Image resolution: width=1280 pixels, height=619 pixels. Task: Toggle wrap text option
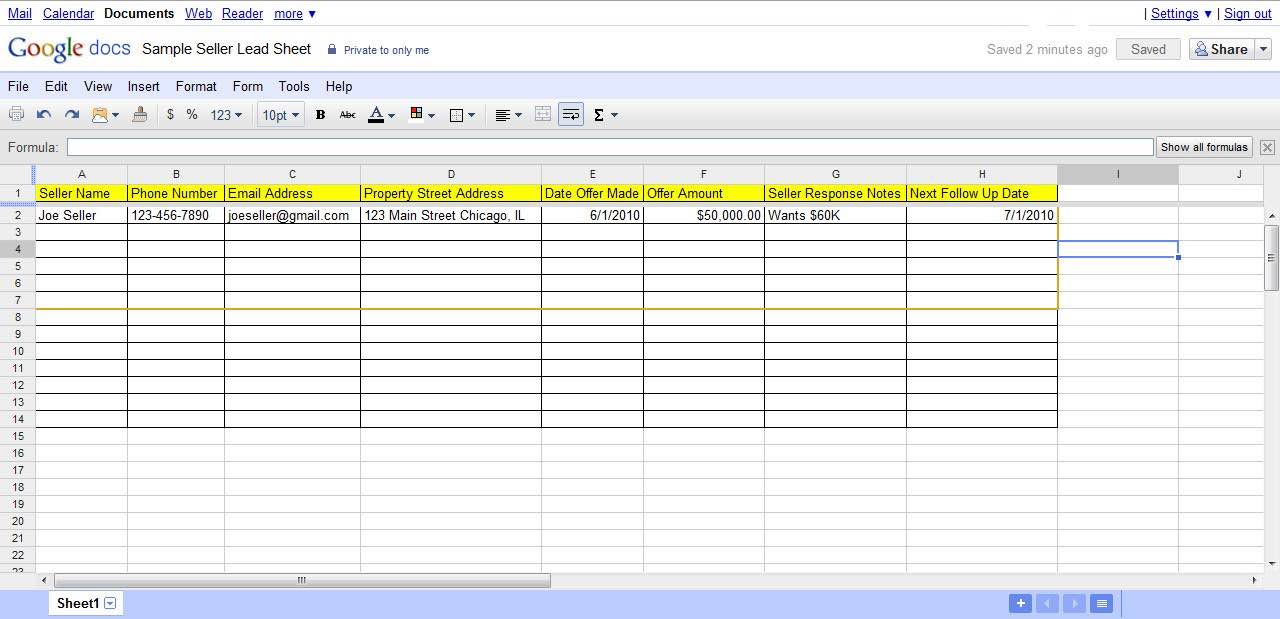pyautogui.click(x=571, y=115)
